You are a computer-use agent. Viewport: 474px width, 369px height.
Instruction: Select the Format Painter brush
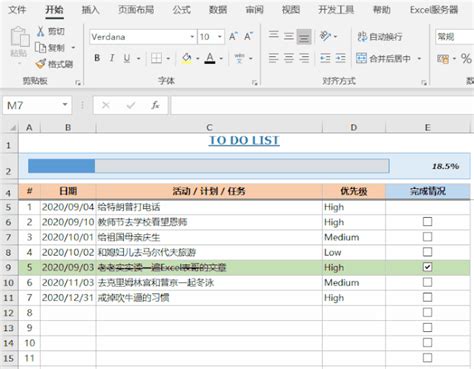(x=40, y=63)
